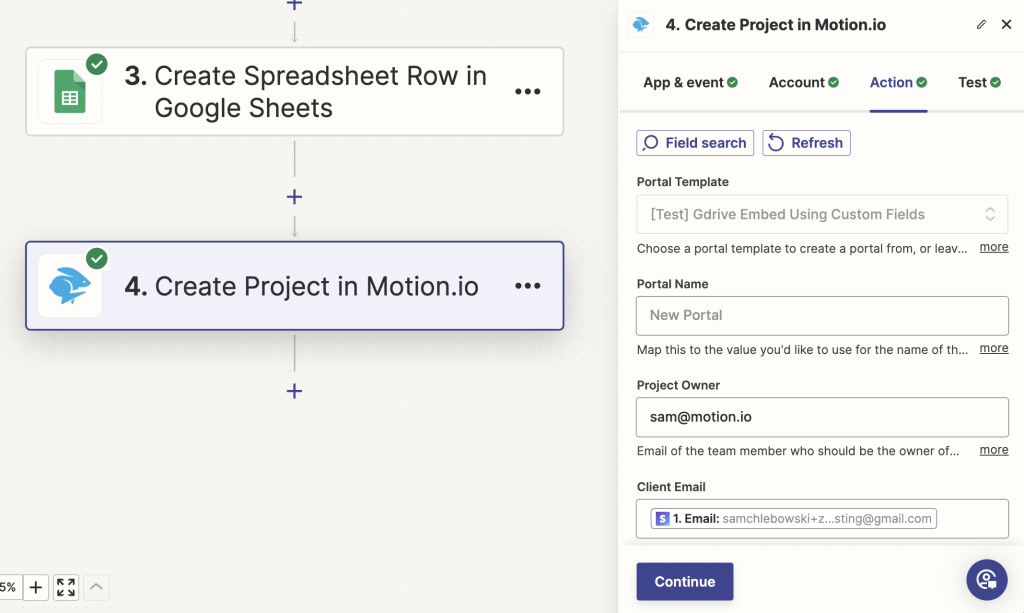Click the more link under Project Owner
Screen dimensions: 1024x613
(993, 450)
